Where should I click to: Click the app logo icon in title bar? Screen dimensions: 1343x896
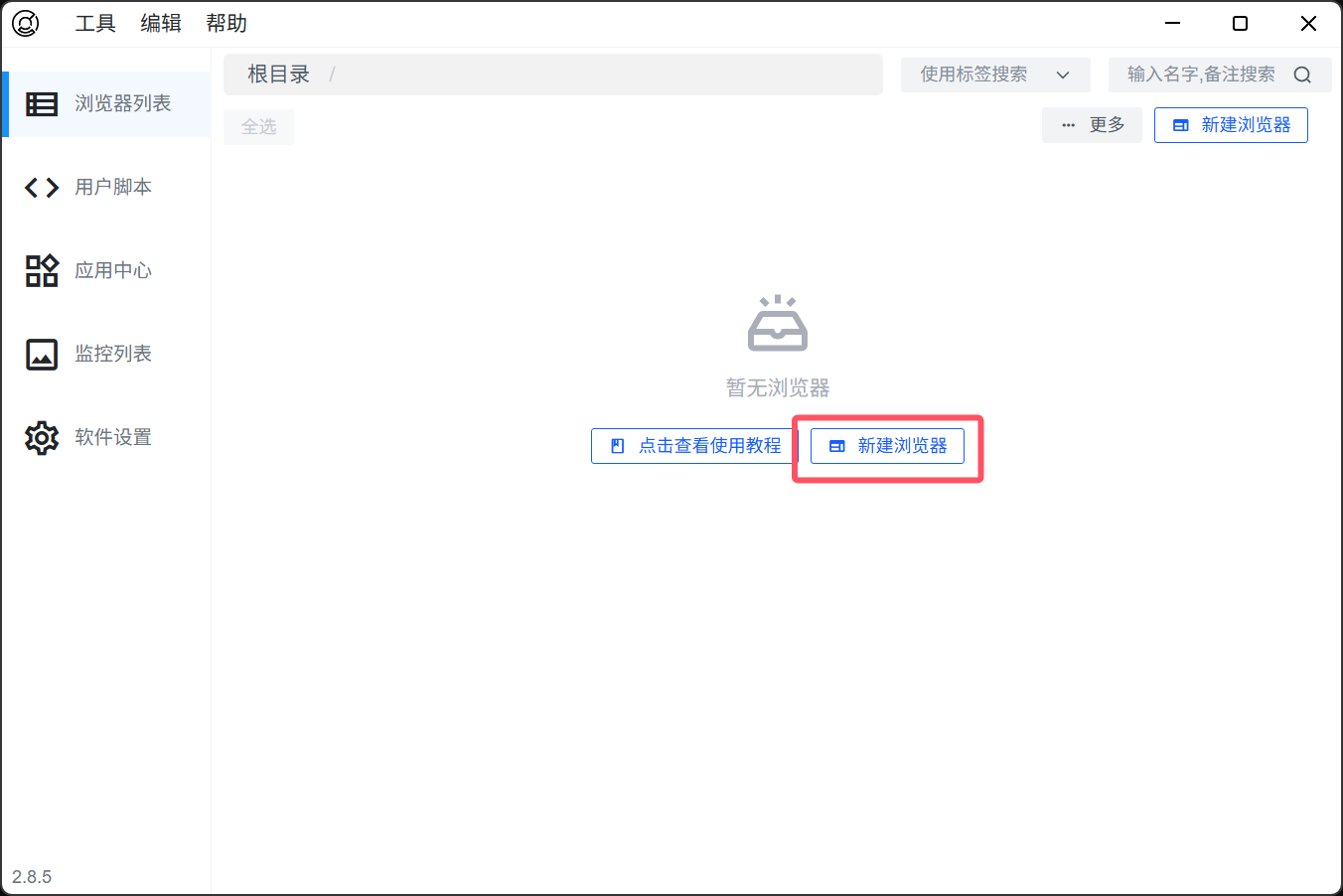tap(26, 23)
